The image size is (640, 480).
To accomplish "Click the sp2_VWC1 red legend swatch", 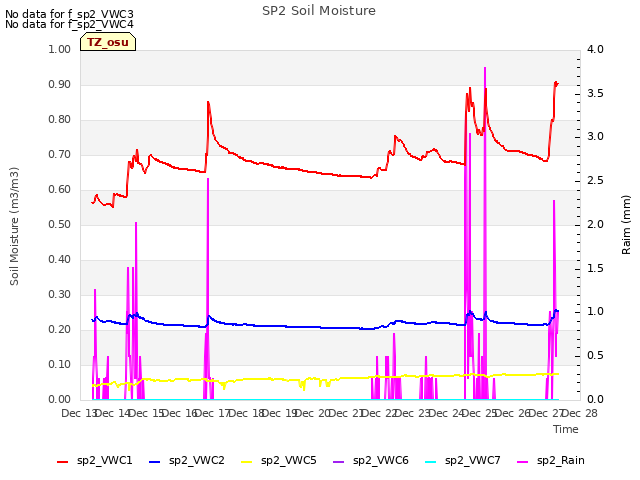I will (62, 462).
